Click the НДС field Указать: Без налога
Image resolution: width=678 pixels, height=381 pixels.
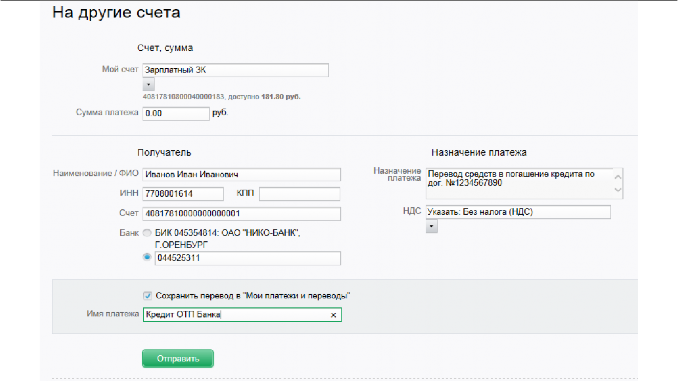tap(518, 212)
